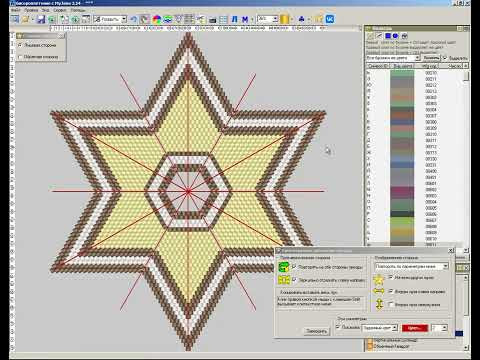Sort by the 'Символ ID' column header

(x=378, y=66)
